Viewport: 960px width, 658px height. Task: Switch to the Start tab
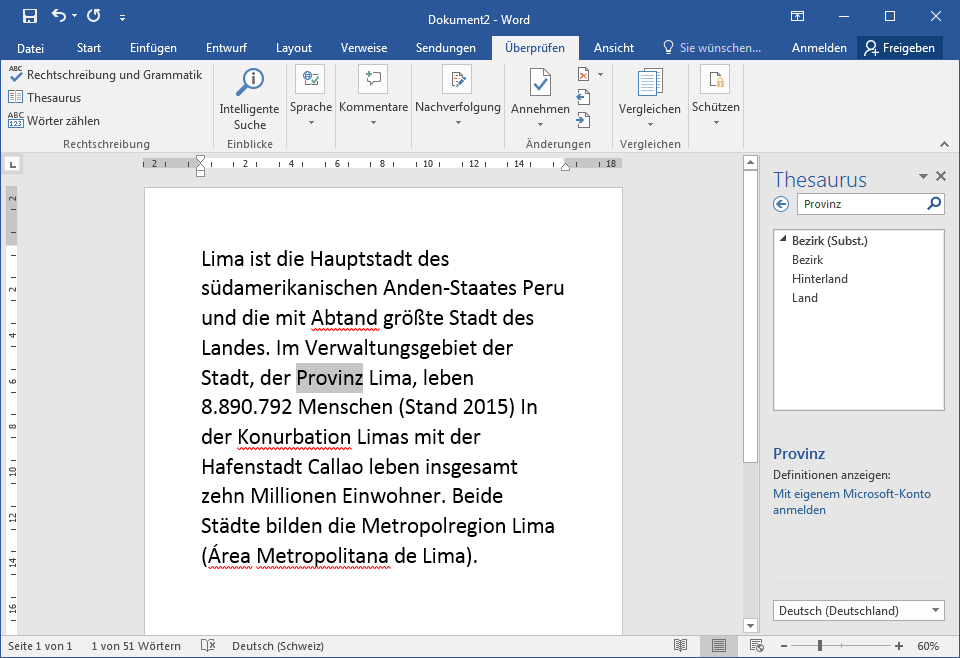point(89,48)
